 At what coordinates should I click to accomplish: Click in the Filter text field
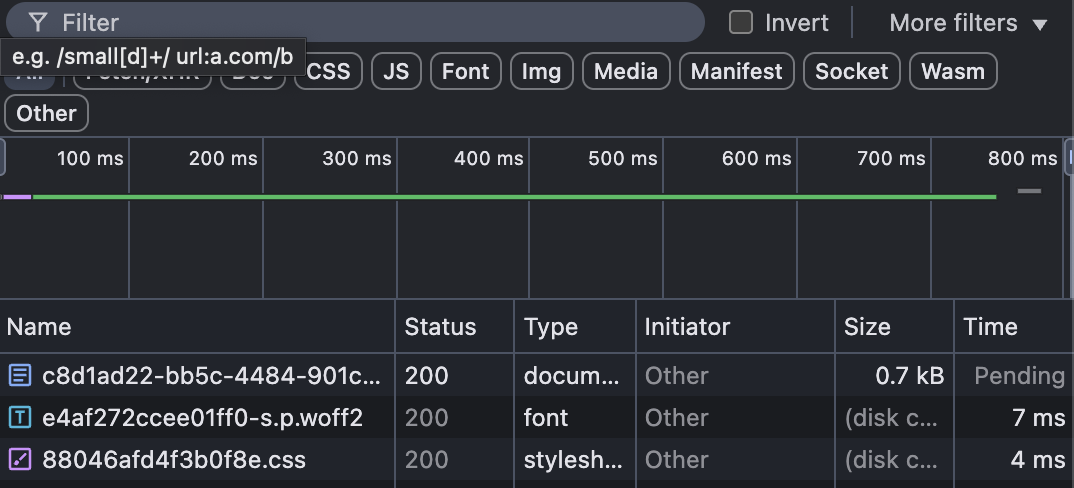pyautogui.click(x=370, y=22)
